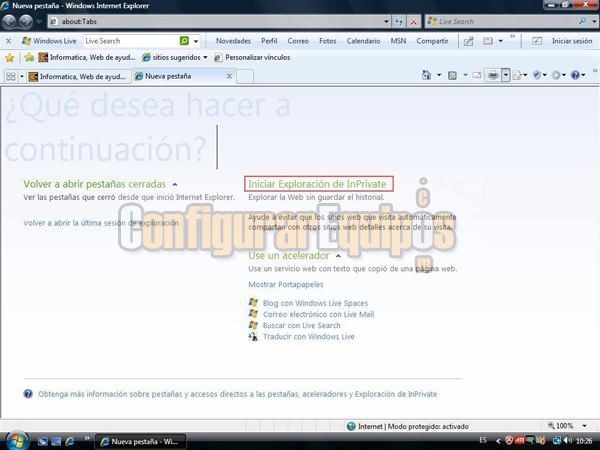Open the search provider dropdown arrow
The height and width of the screenshot is (450, 600).
tap(594, 21)
